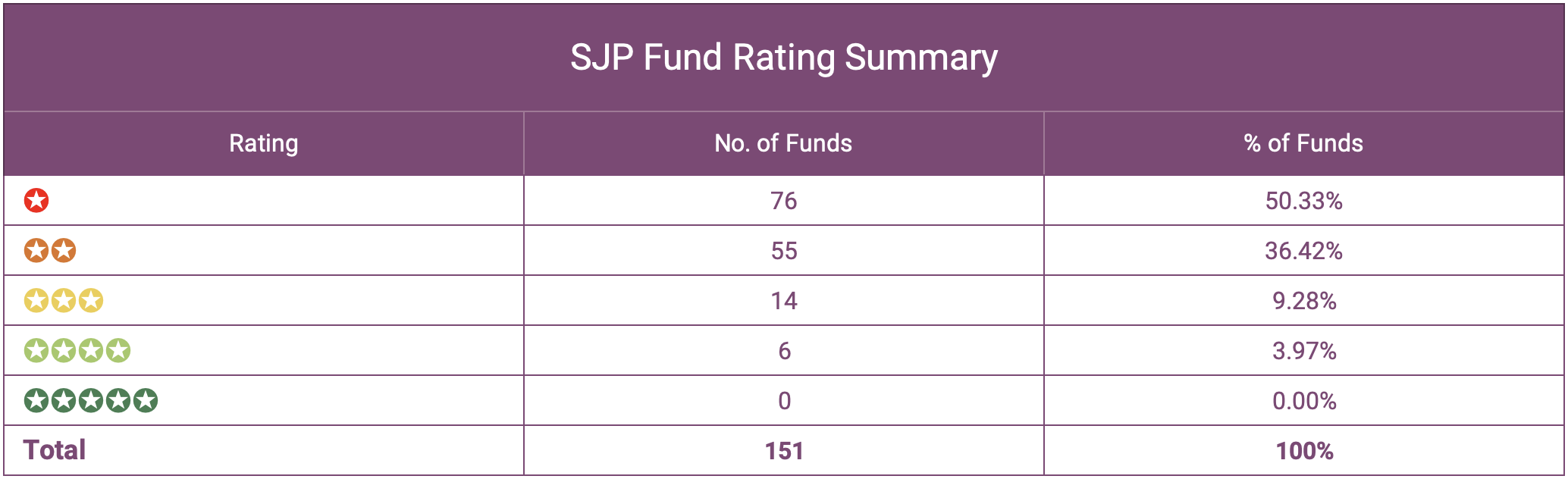Screen dimensions: 1568x479
Task: Select the 'Rating' column header
Action: point(263,143)
